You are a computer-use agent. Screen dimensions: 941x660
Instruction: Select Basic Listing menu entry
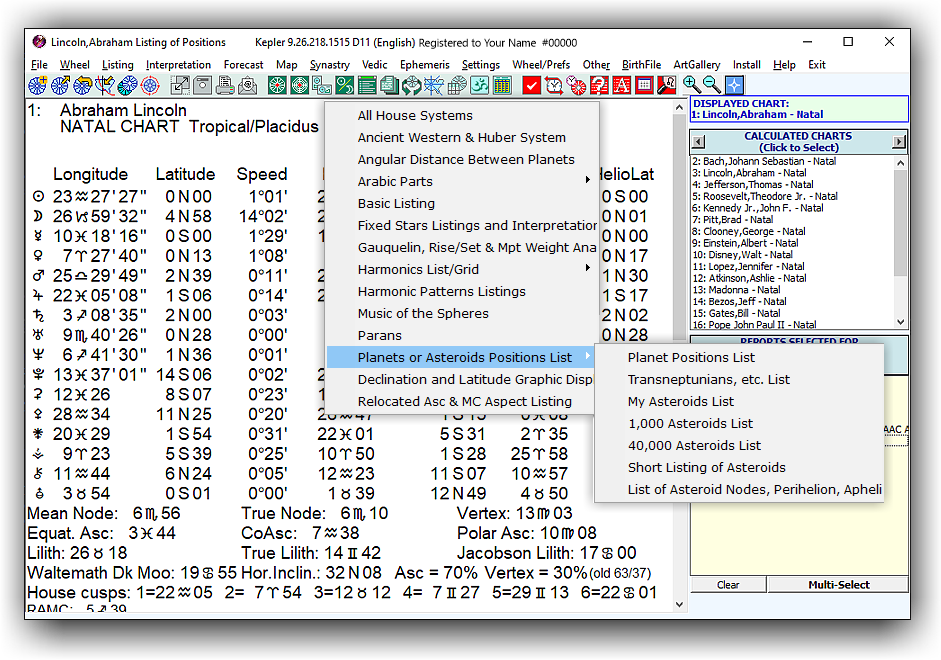(462, 203)
